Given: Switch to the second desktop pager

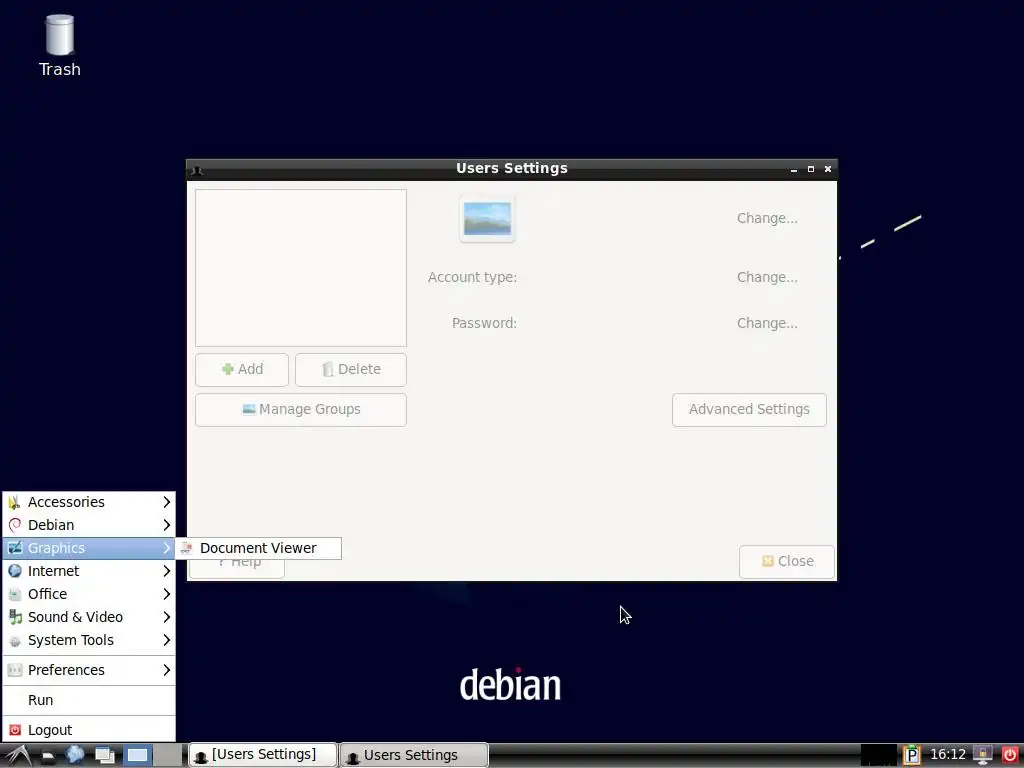Looking at the screenshot, I should [x=168, y=756].
